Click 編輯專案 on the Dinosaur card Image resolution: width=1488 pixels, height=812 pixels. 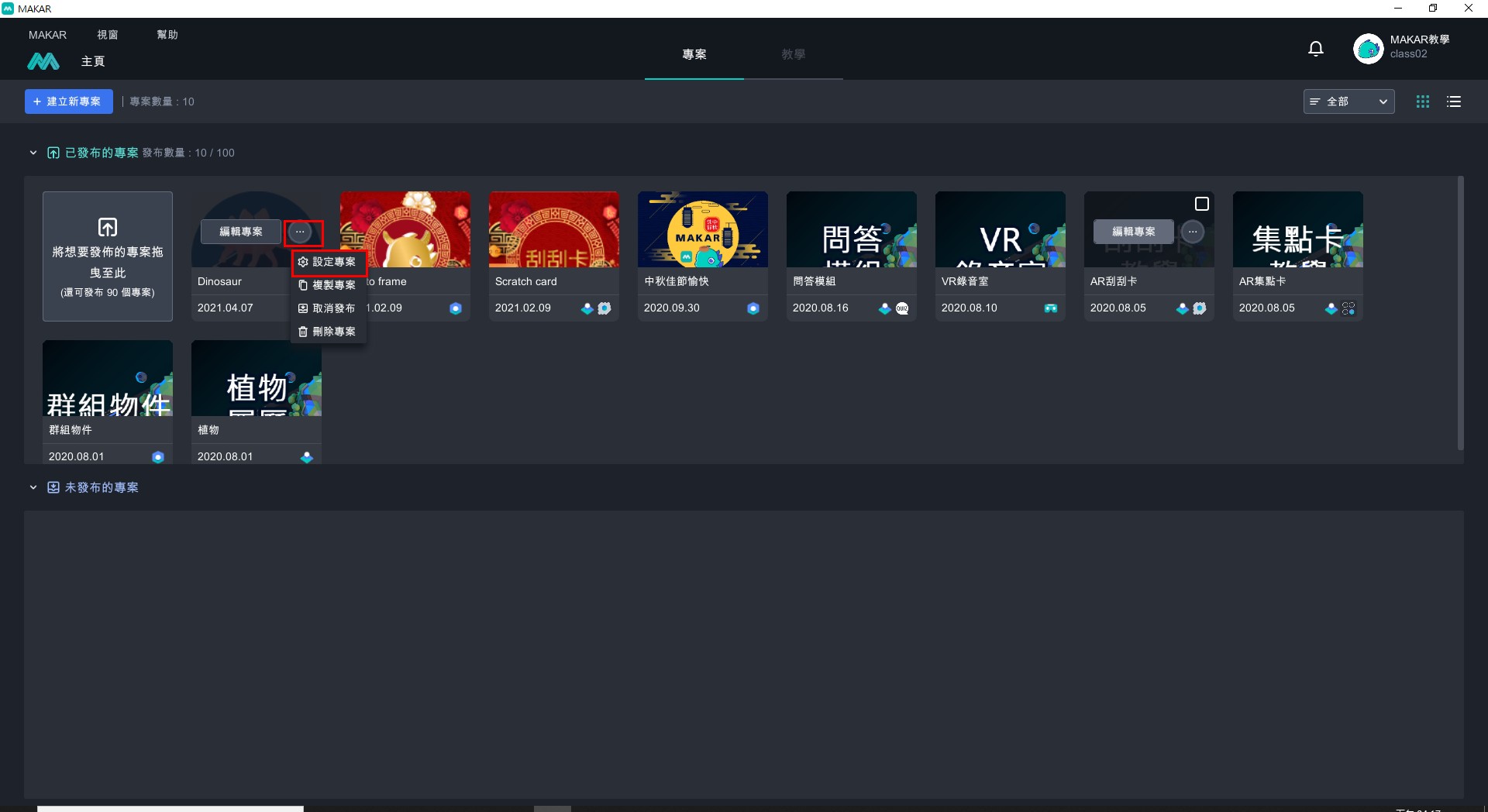tap(241, 232)
